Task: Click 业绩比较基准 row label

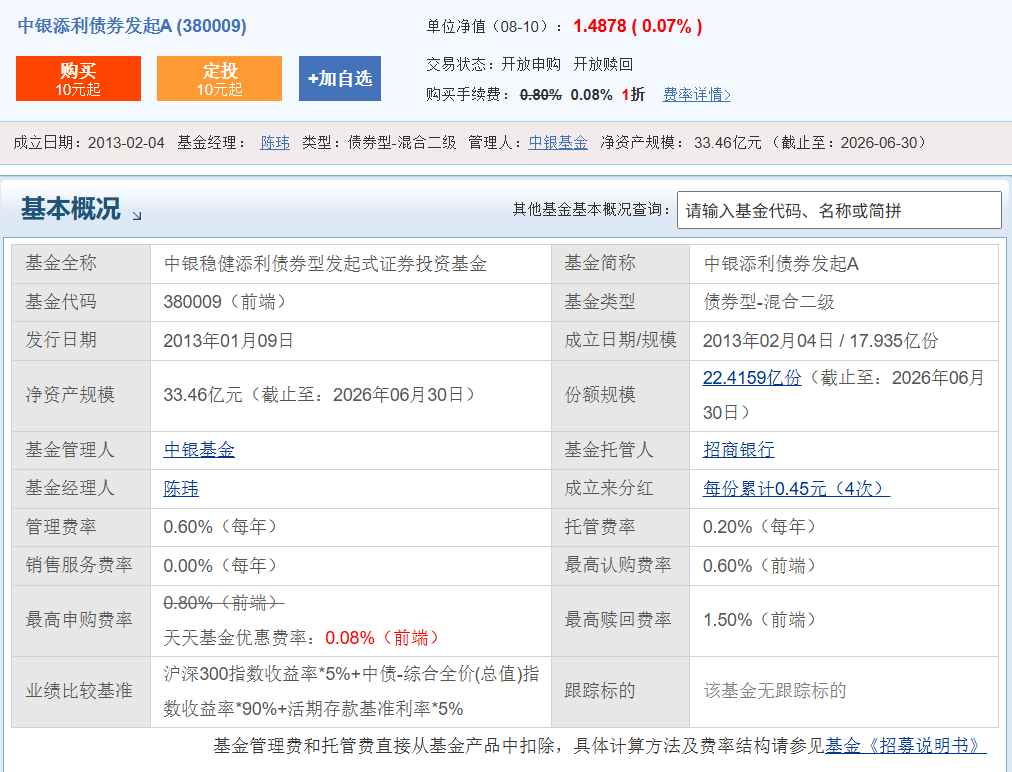Action: pos(79,691)
